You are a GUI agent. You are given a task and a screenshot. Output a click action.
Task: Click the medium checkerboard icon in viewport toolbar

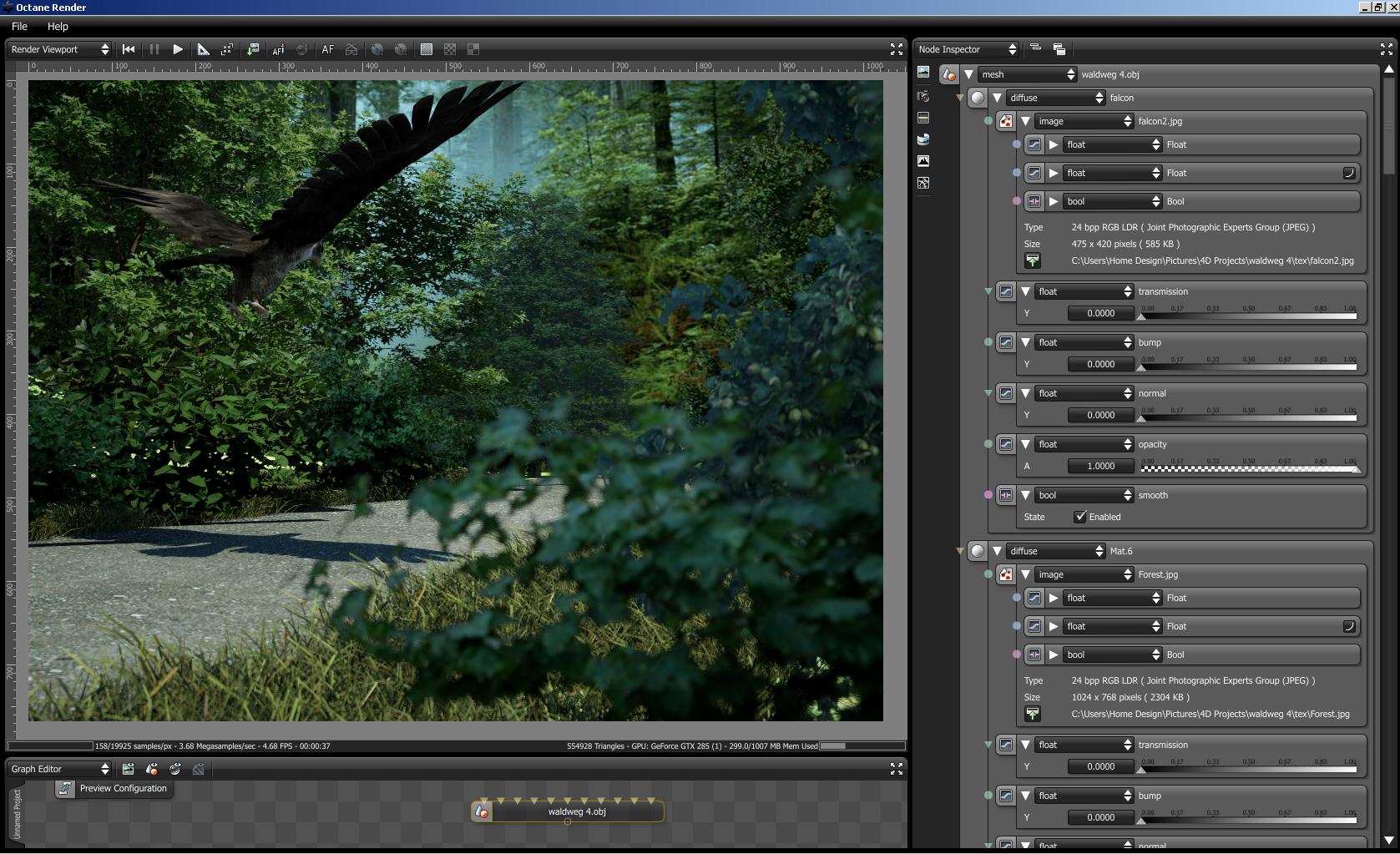450,49
